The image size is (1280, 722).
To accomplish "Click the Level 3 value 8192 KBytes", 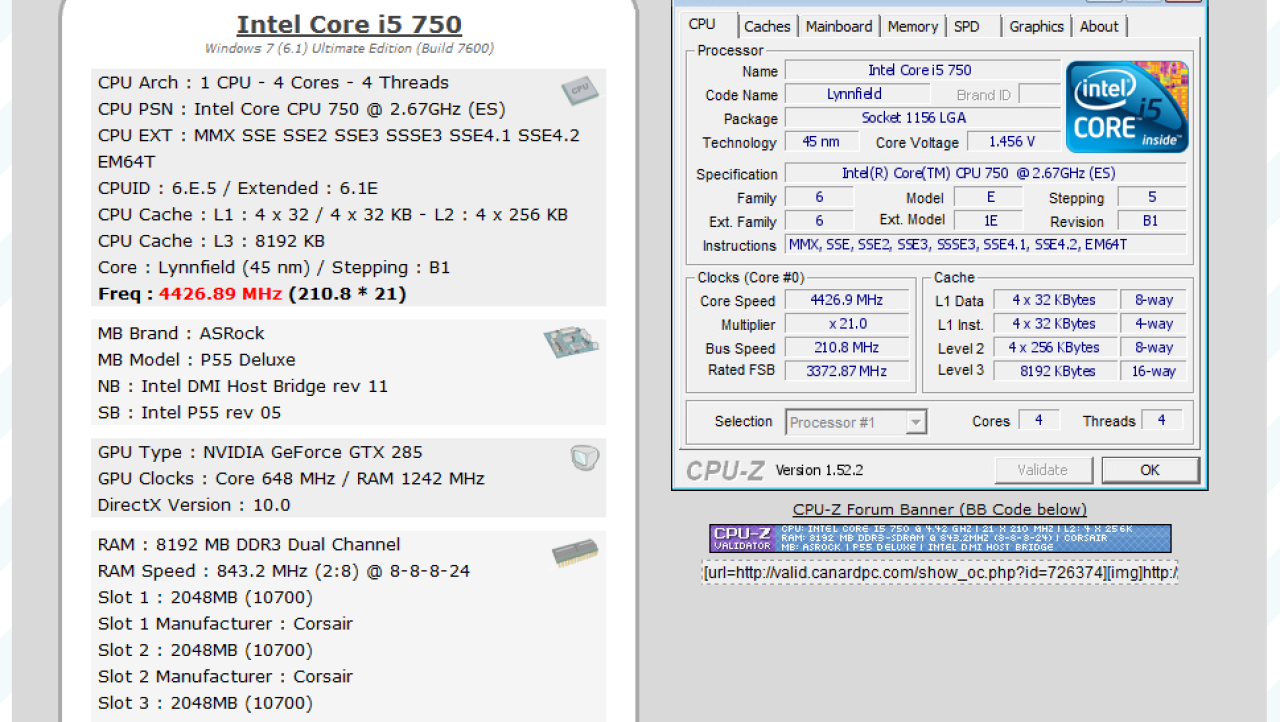I will 1054,371.
